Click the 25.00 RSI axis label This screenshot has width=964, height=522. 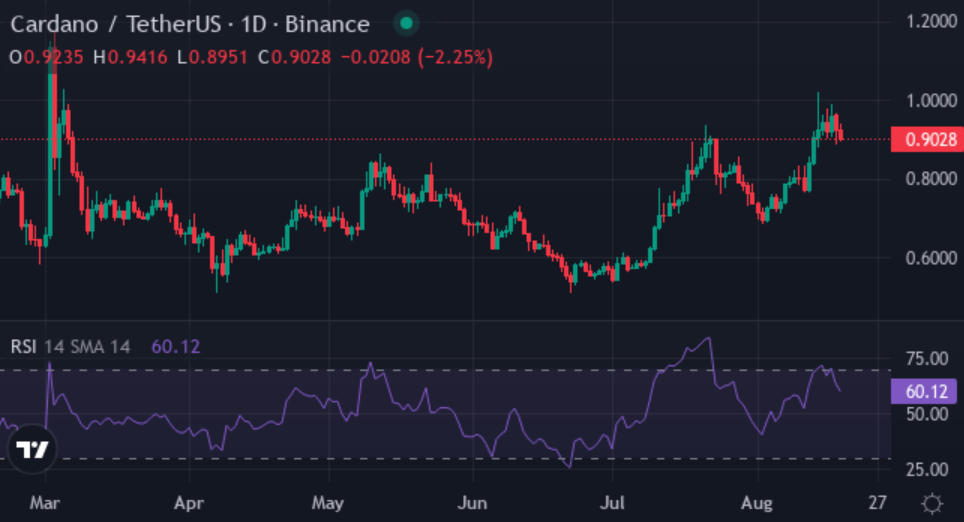(x=927, y=470)
